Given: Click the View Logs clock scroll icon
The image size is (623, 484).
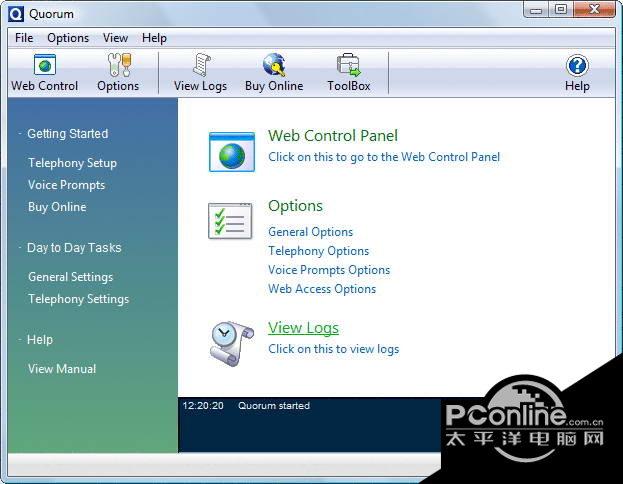Looking at the screenshot, I should pos(232,344).
